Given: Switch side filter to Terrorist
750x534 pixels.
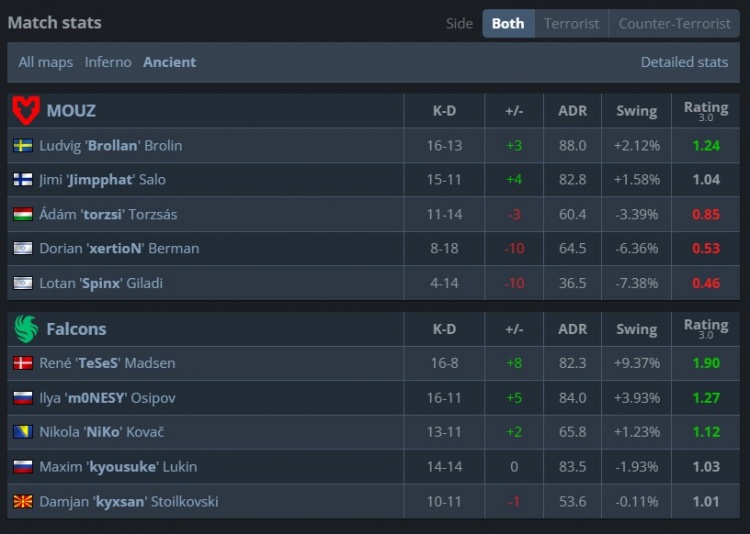Looking at the screenshot, I should tap(572, 23).
